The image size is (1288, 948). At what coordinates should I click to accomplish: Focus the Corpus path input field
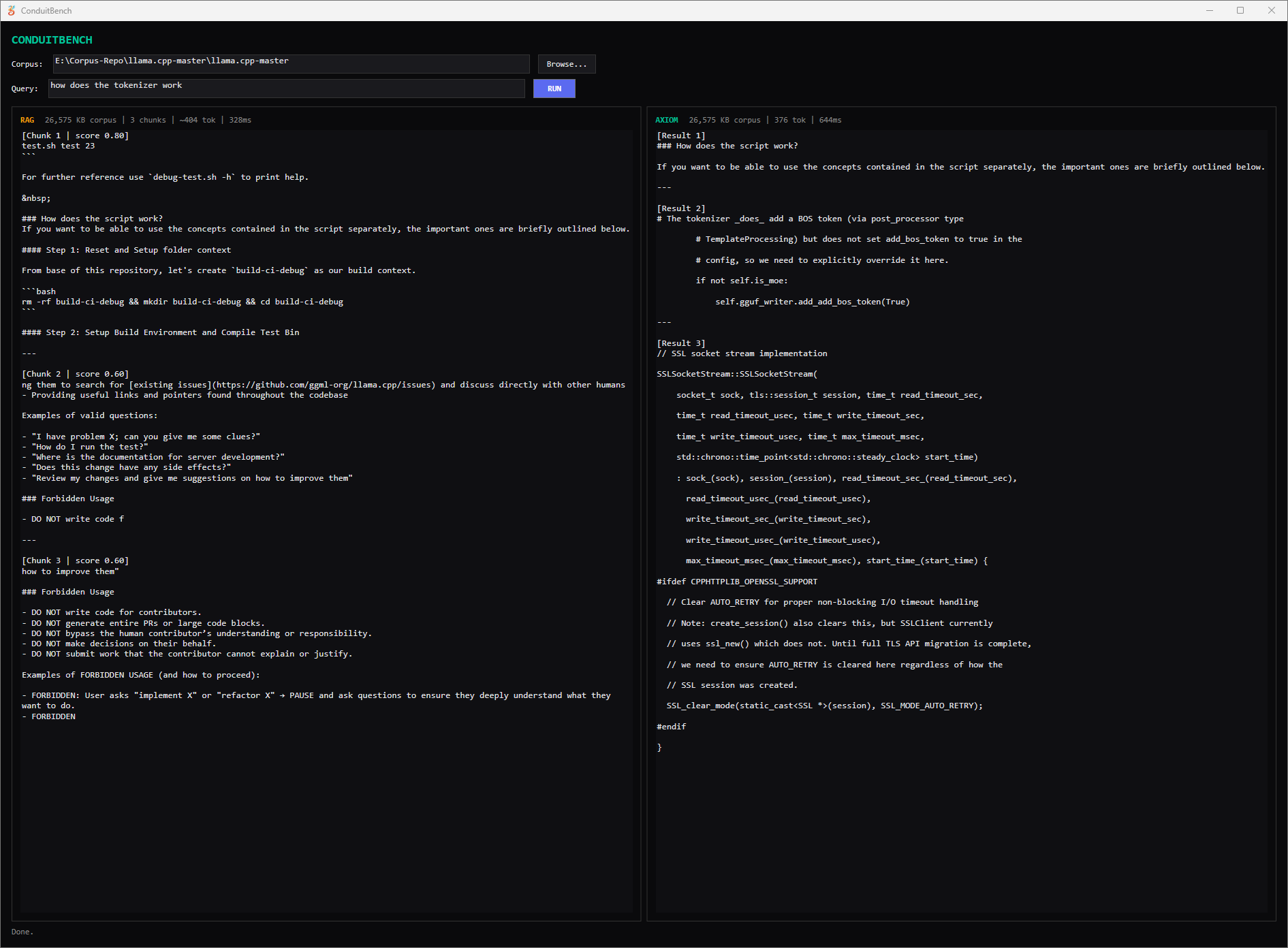[x=291, y=64]
